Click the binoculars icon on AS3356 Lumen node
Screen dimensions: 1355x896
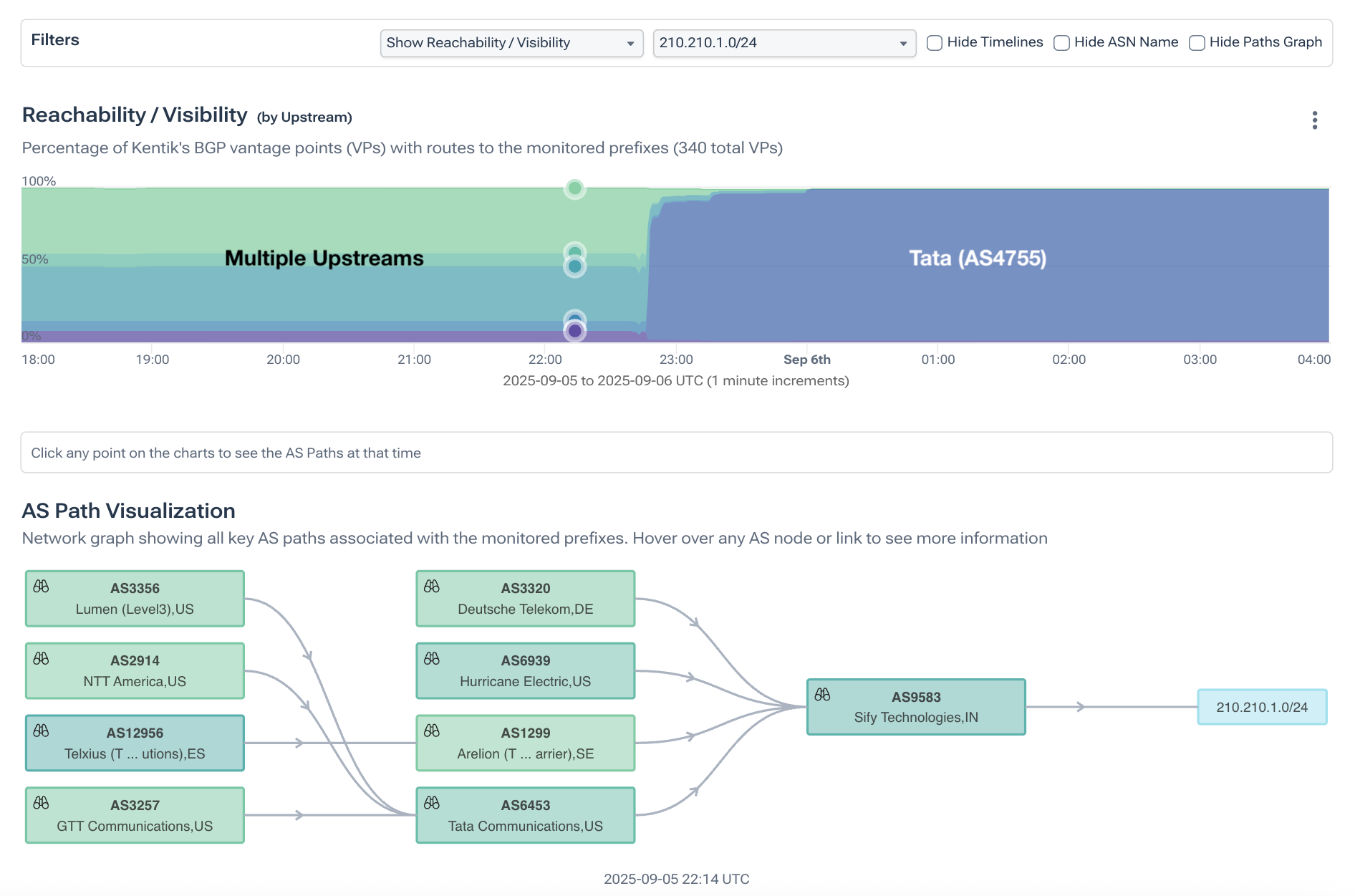[x=41, y=586]
